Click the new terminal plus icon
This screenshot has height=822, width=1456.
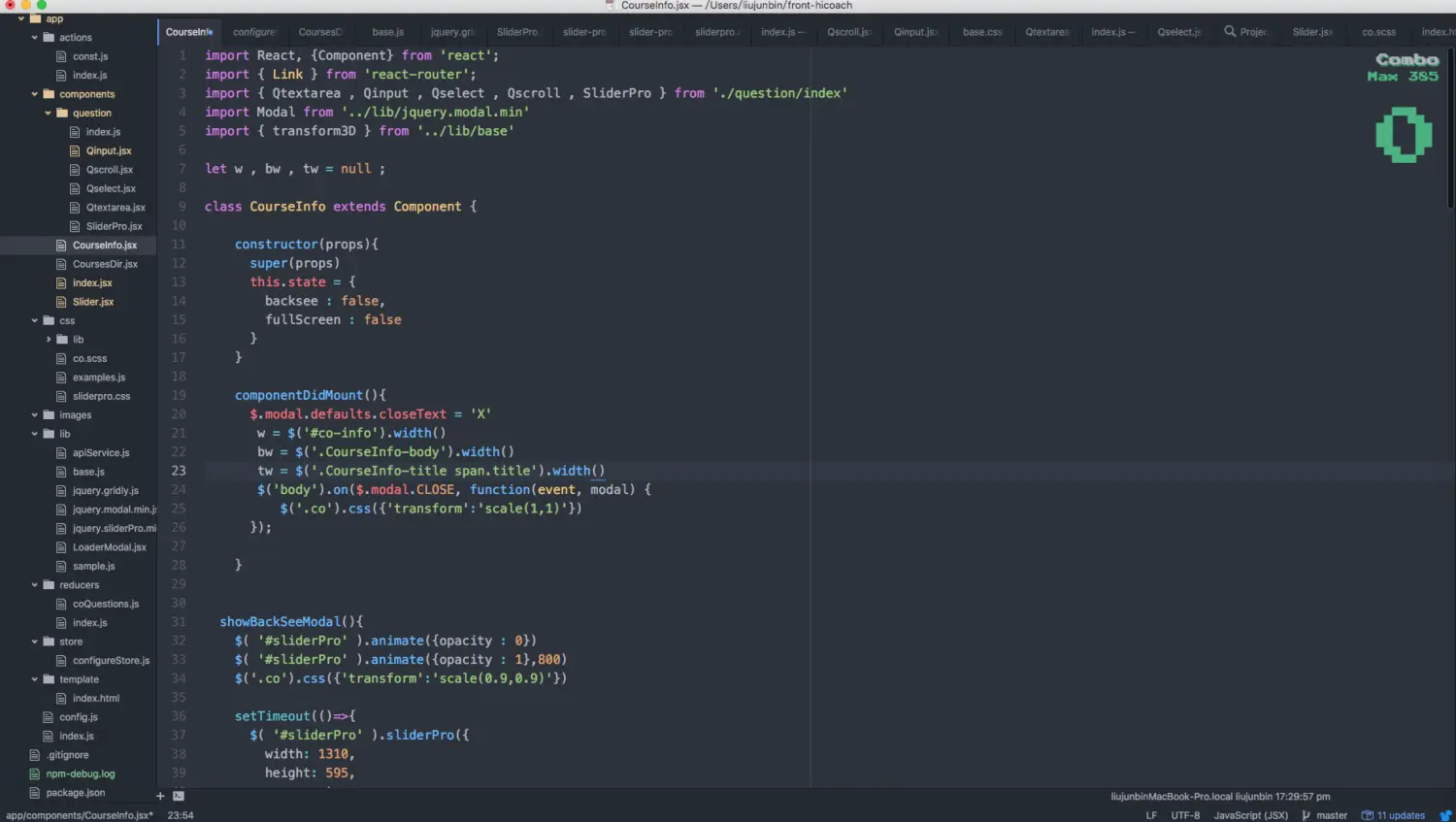pyautogui.click(x=160, y=796)
